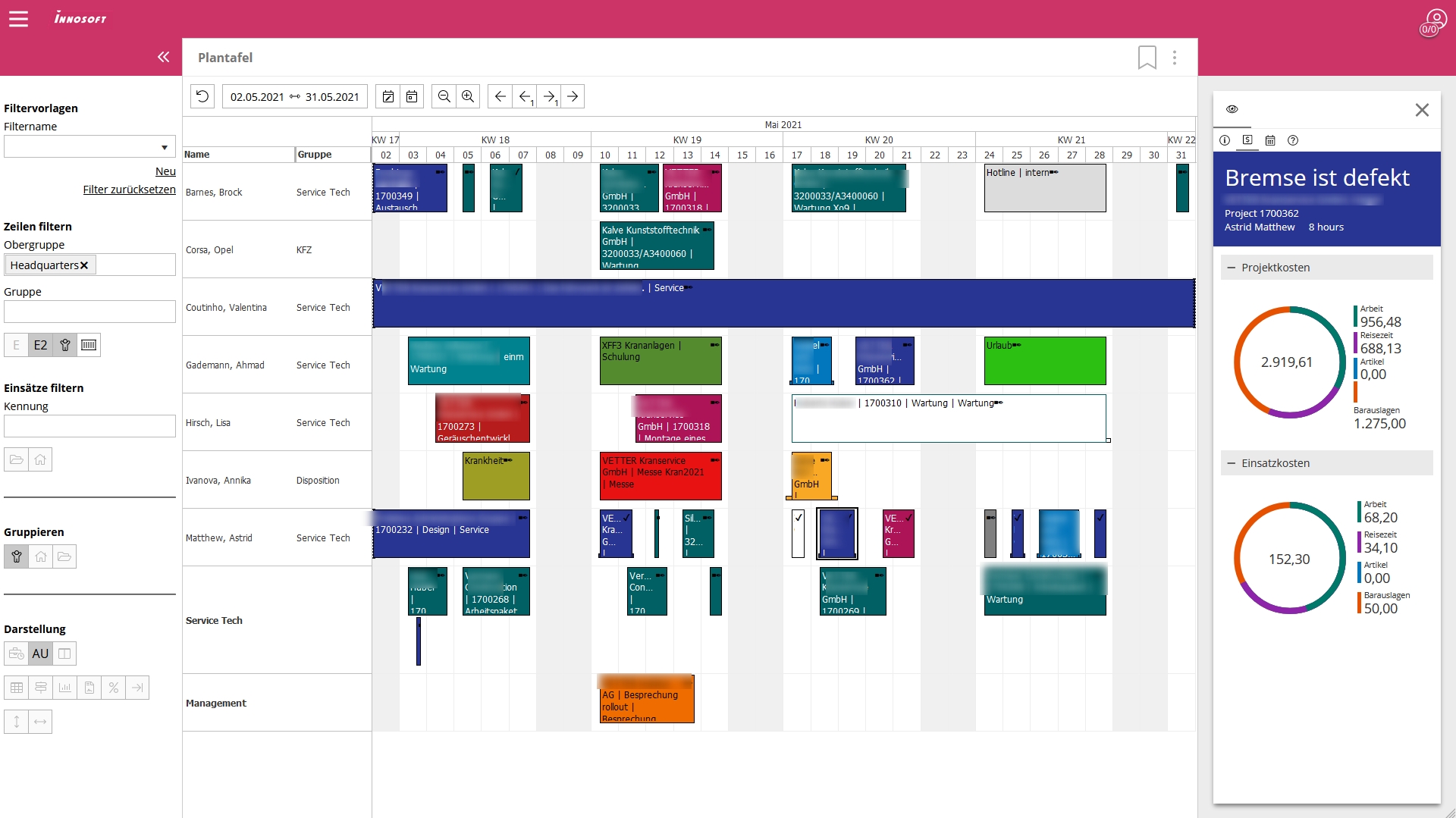Toggle the split columns display option
This screenshot has width=1456, height=818.
(64, 653)
